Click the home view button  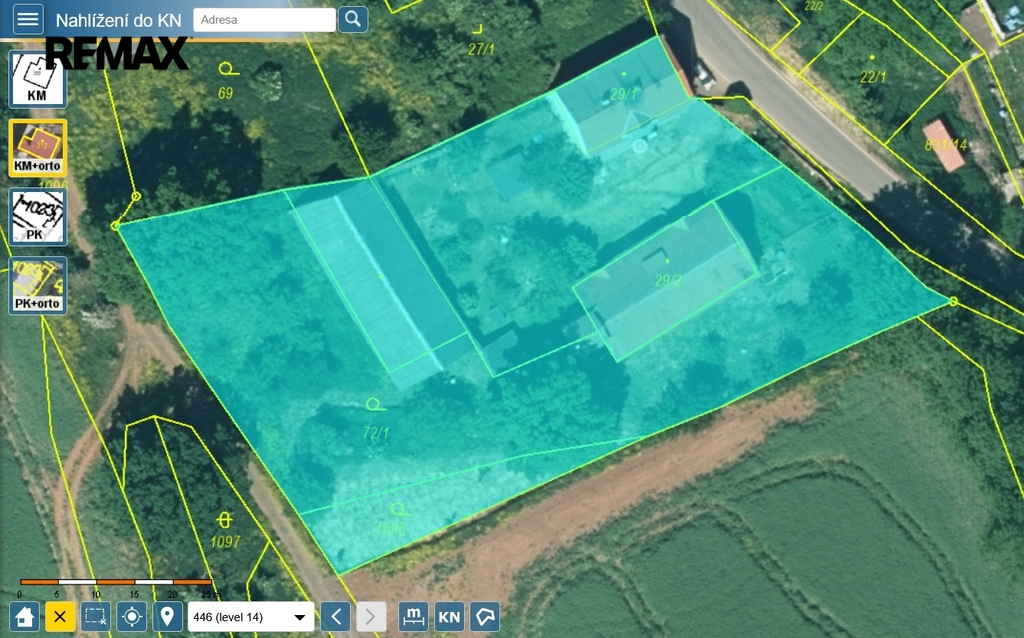point(25,616)
